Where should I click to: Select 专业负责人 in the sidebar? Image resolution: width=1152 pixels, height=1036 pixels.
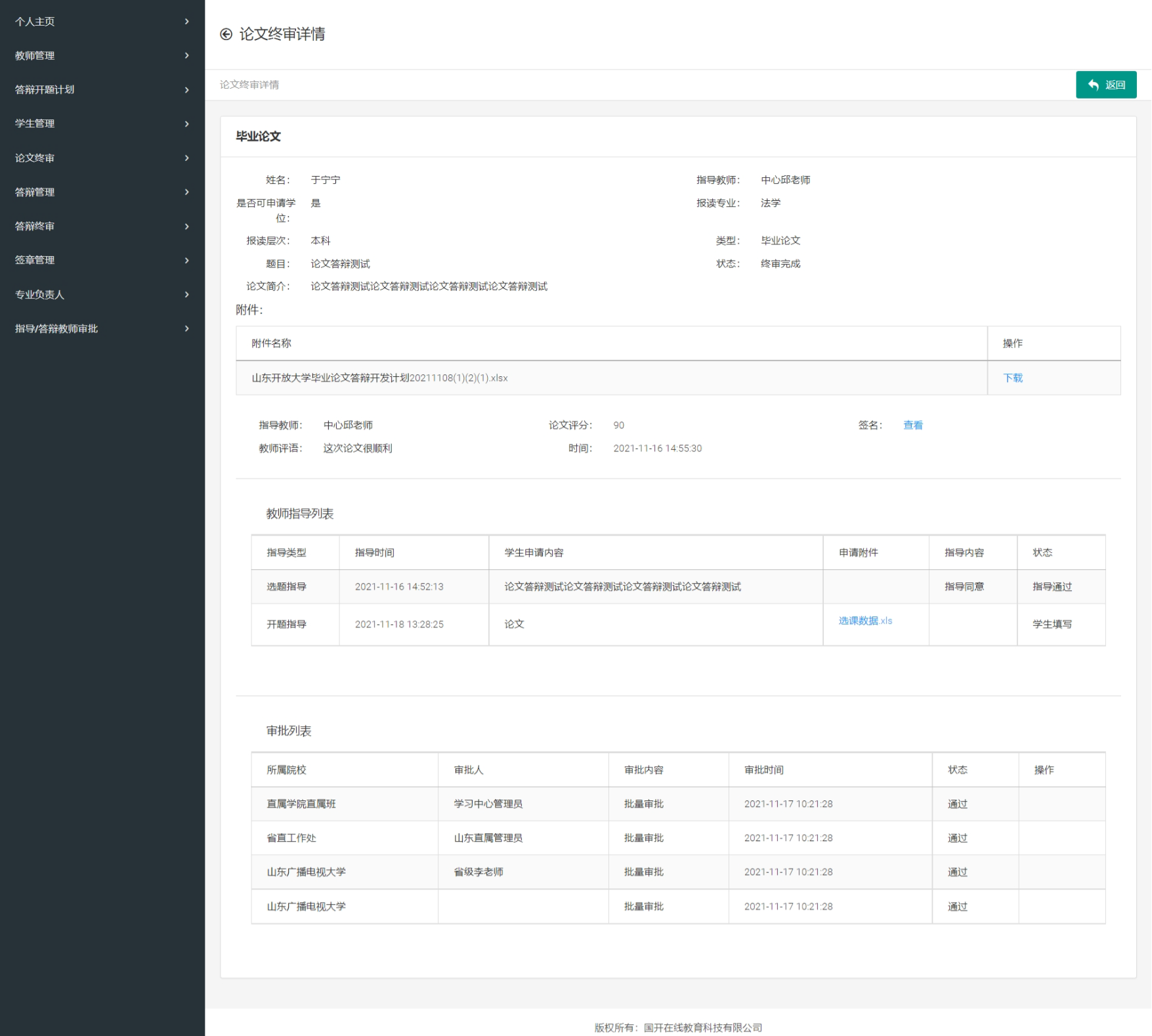coord(39,295)
